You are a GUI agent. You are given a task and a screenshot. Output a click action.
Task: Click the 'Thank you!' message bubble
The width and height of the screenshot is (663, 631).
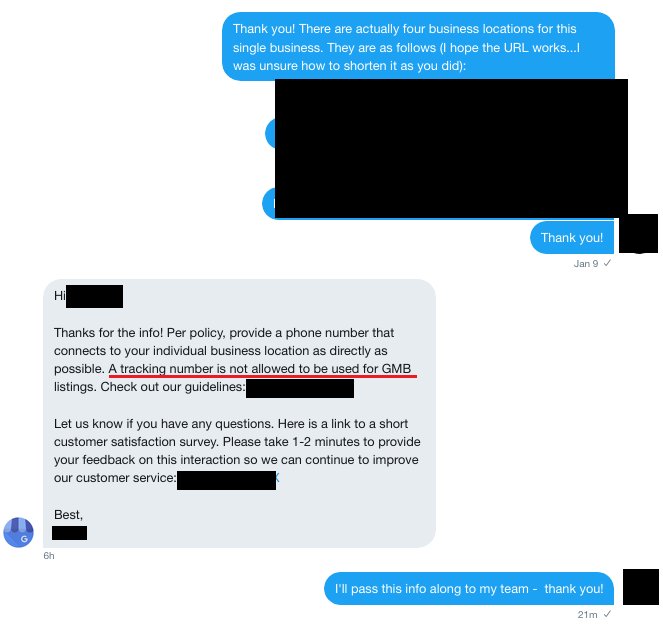click(x=572, y=238)
